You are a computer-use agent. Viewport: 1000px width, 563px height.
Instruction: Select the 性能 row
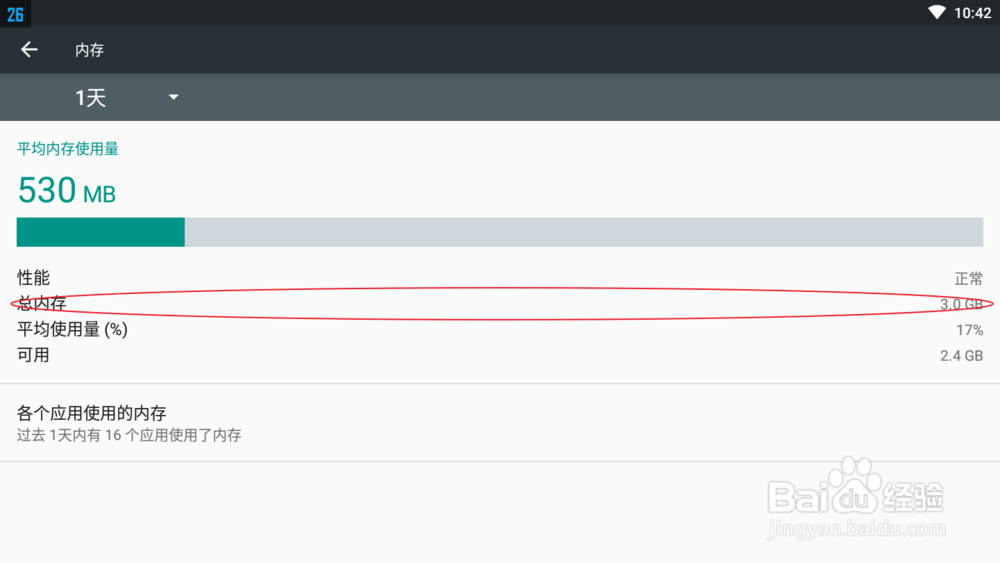(x=500, y=278)
